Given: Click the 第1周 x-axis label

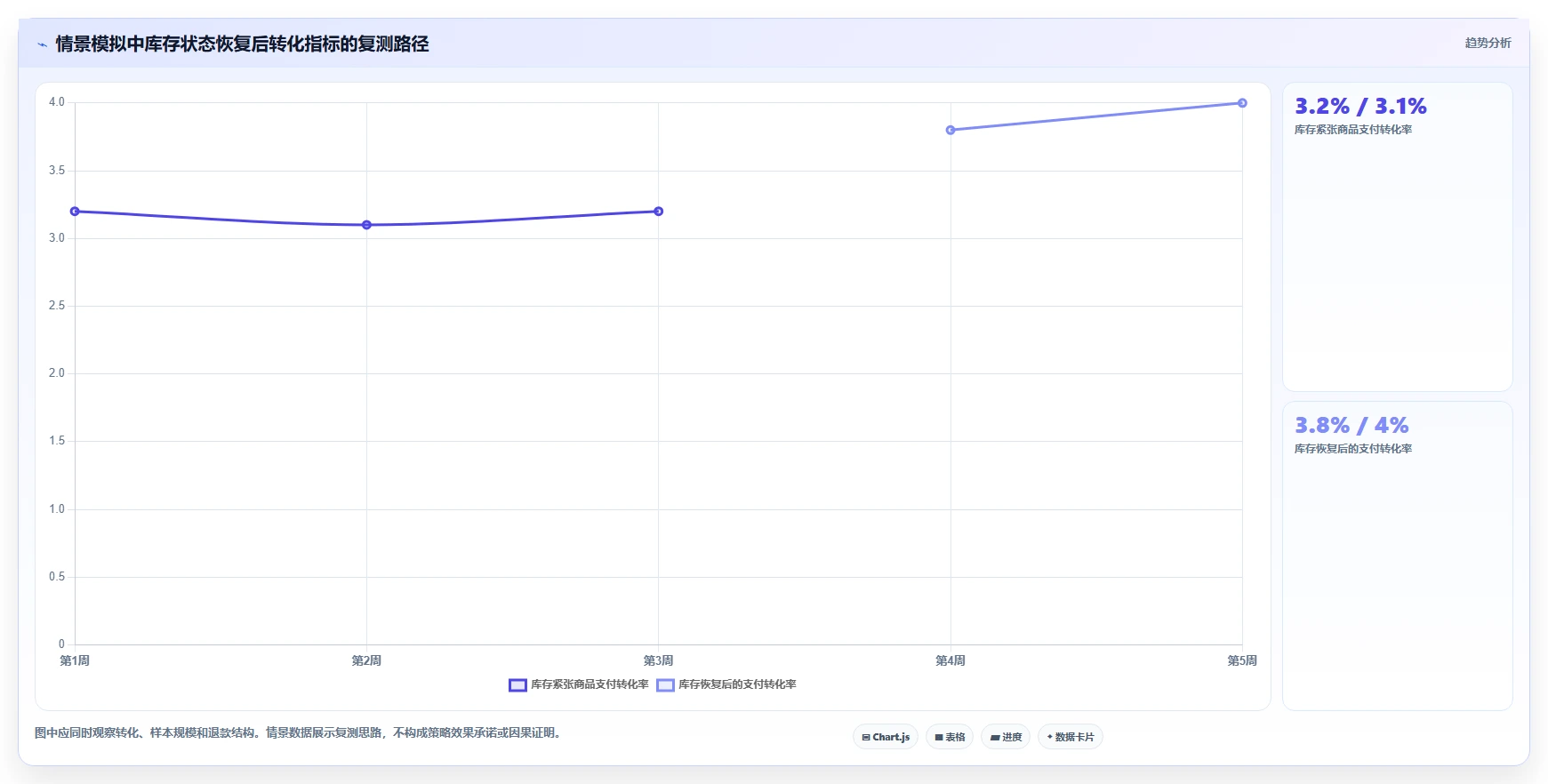Looking at the screenshot, I should 75,660.
